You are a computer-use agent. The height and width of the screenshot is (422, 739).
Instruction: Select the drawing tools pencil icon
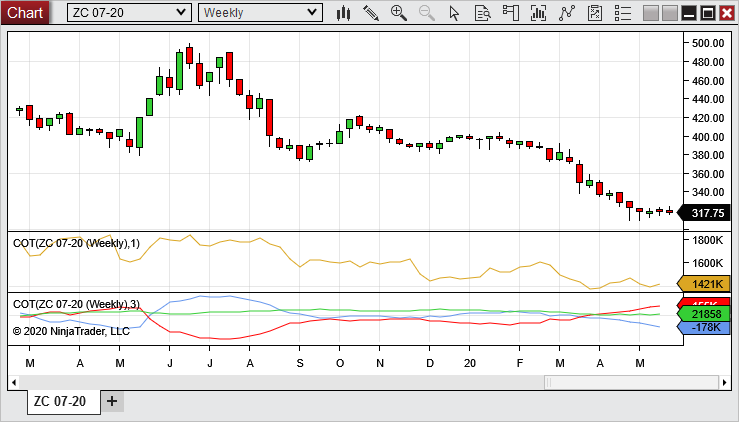371,13
